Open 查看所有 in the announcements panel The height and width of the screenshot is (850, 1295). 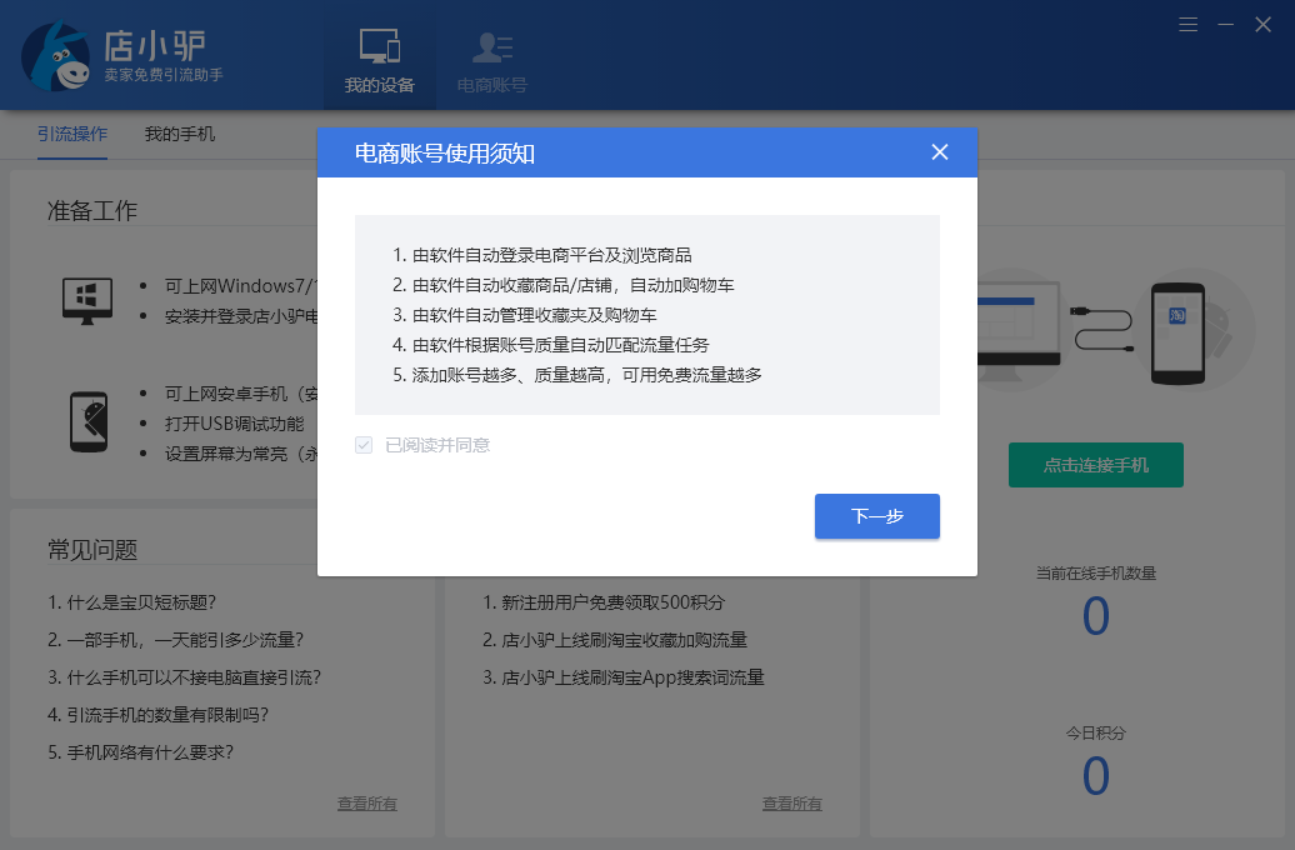point(792,803)
